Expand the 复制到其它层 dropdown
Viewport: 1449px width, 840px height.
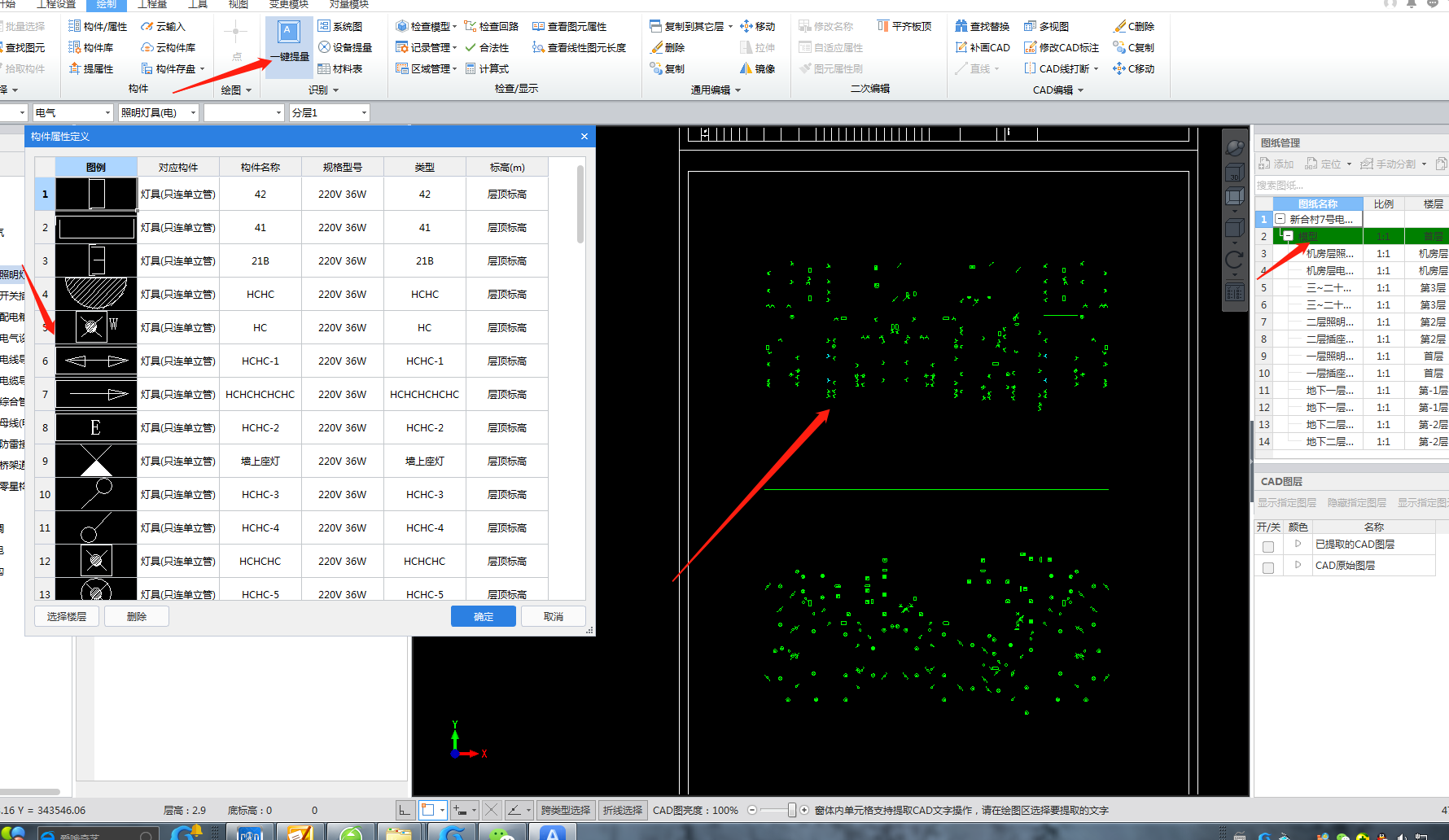pyautogui.click(x=730, y=27)
